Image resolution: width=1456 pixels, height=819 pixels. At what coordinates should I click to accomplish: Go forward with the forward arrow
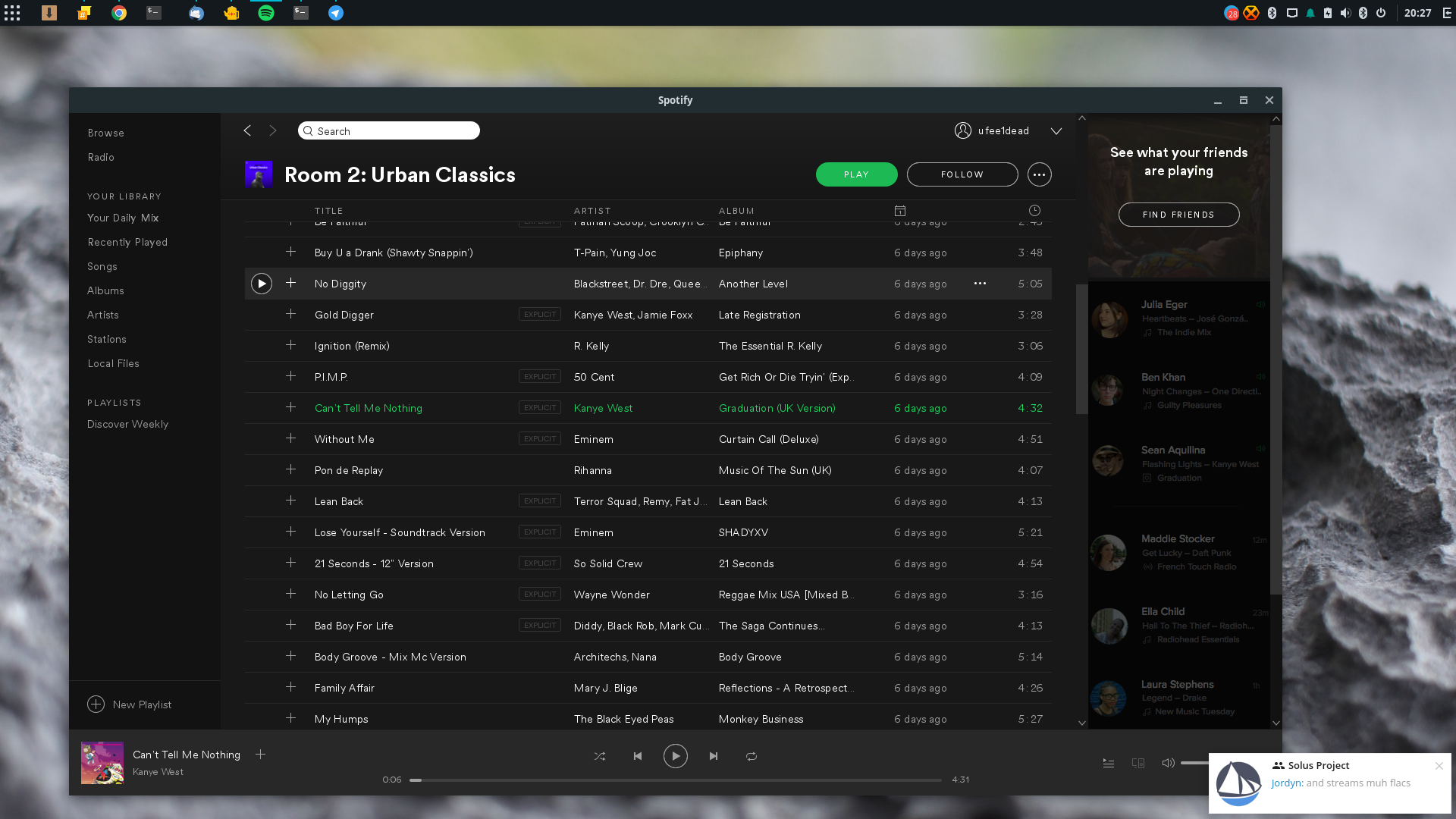coord(273,130)
